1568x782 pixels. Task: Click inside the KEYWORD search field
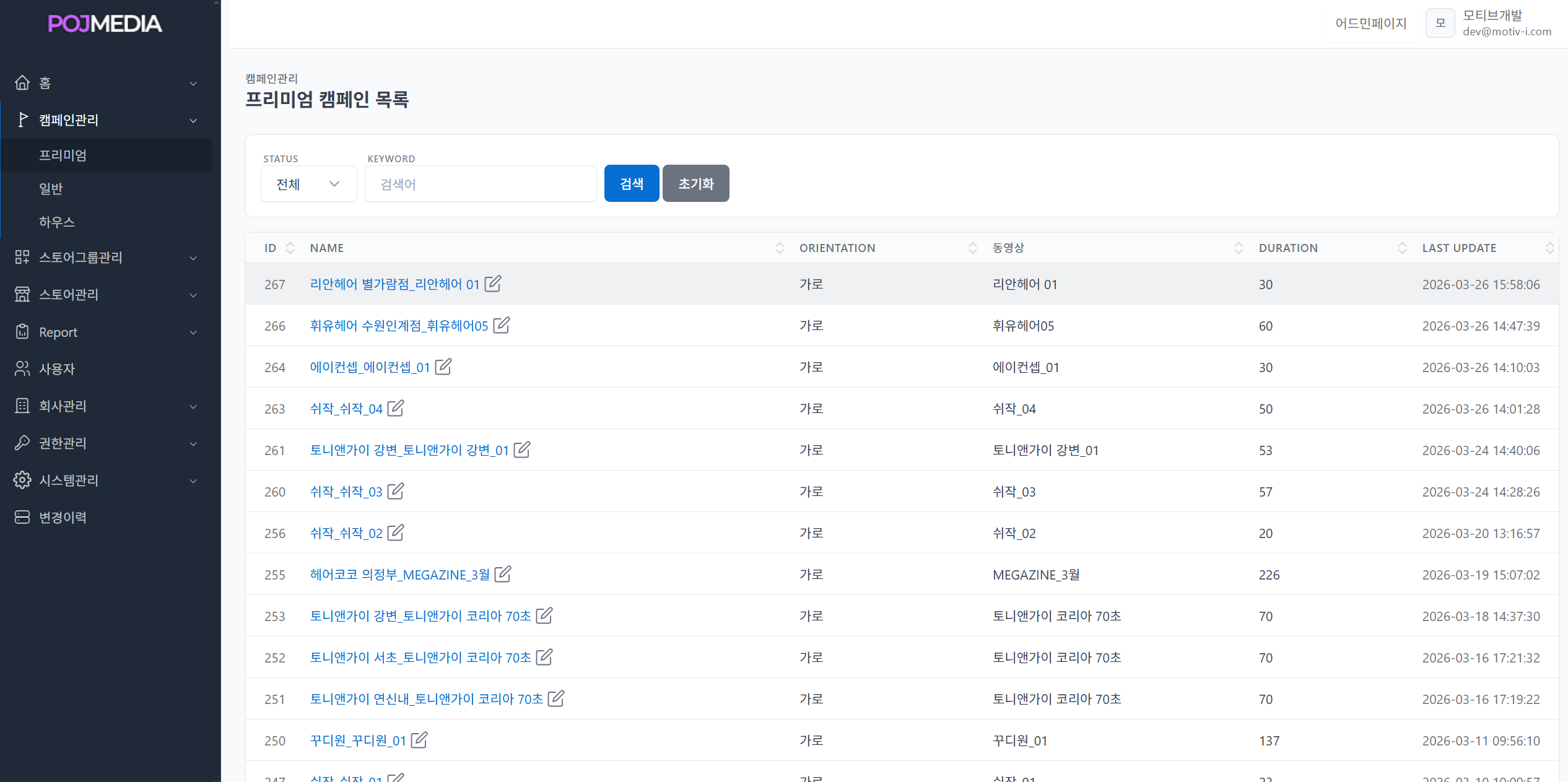pos(481,183)
